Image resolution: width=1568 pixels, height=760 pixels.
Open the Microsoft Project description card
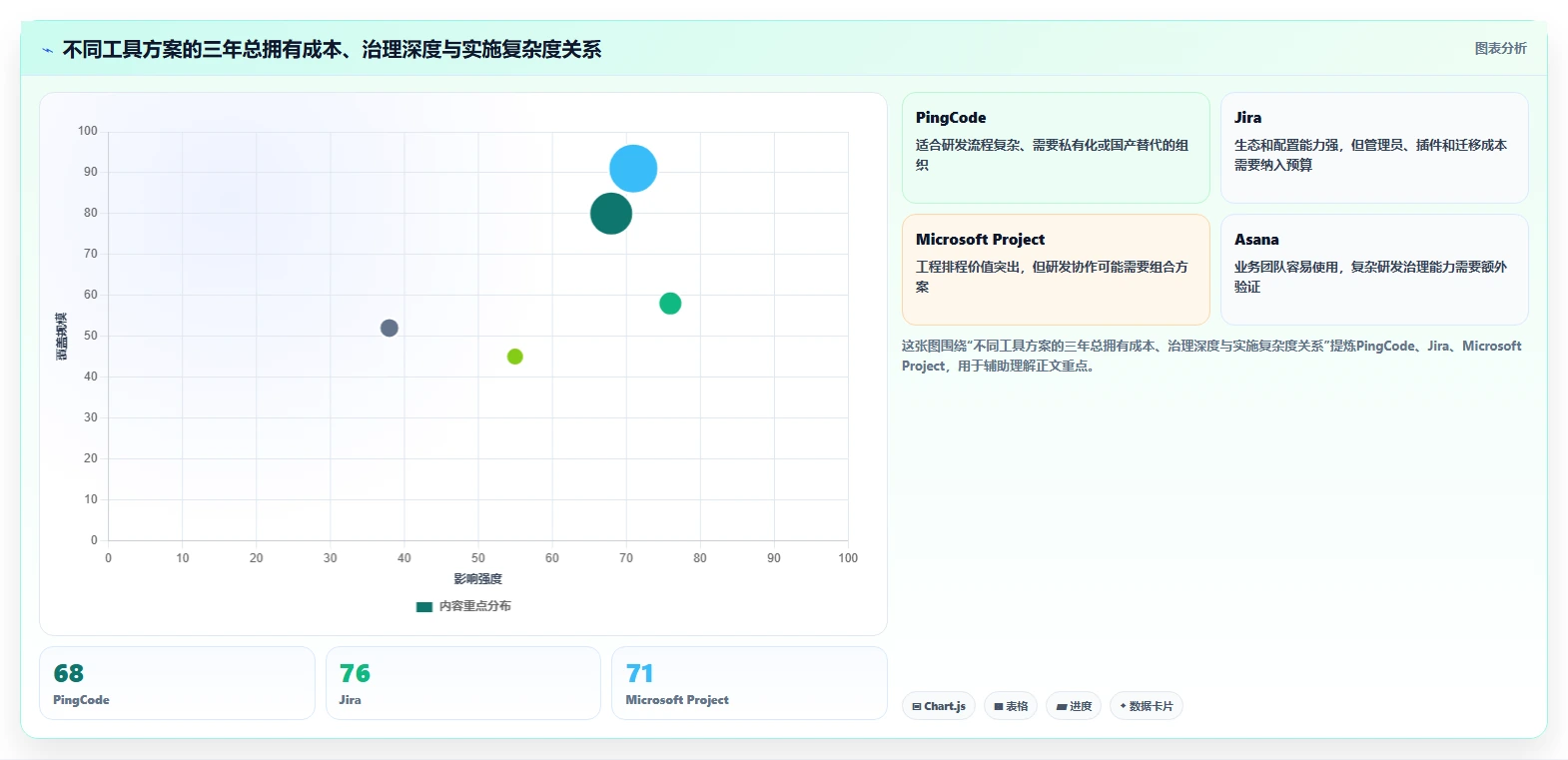point(1056,270)
